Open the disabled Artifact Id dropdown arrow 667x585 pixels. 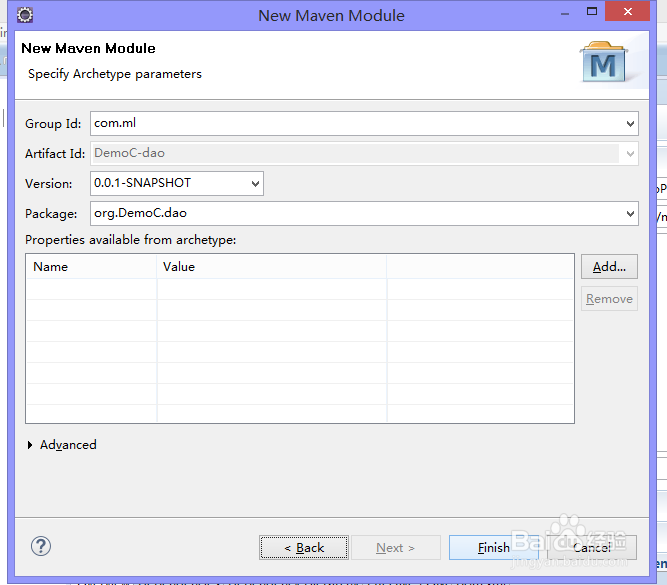[x=630, y=154]
